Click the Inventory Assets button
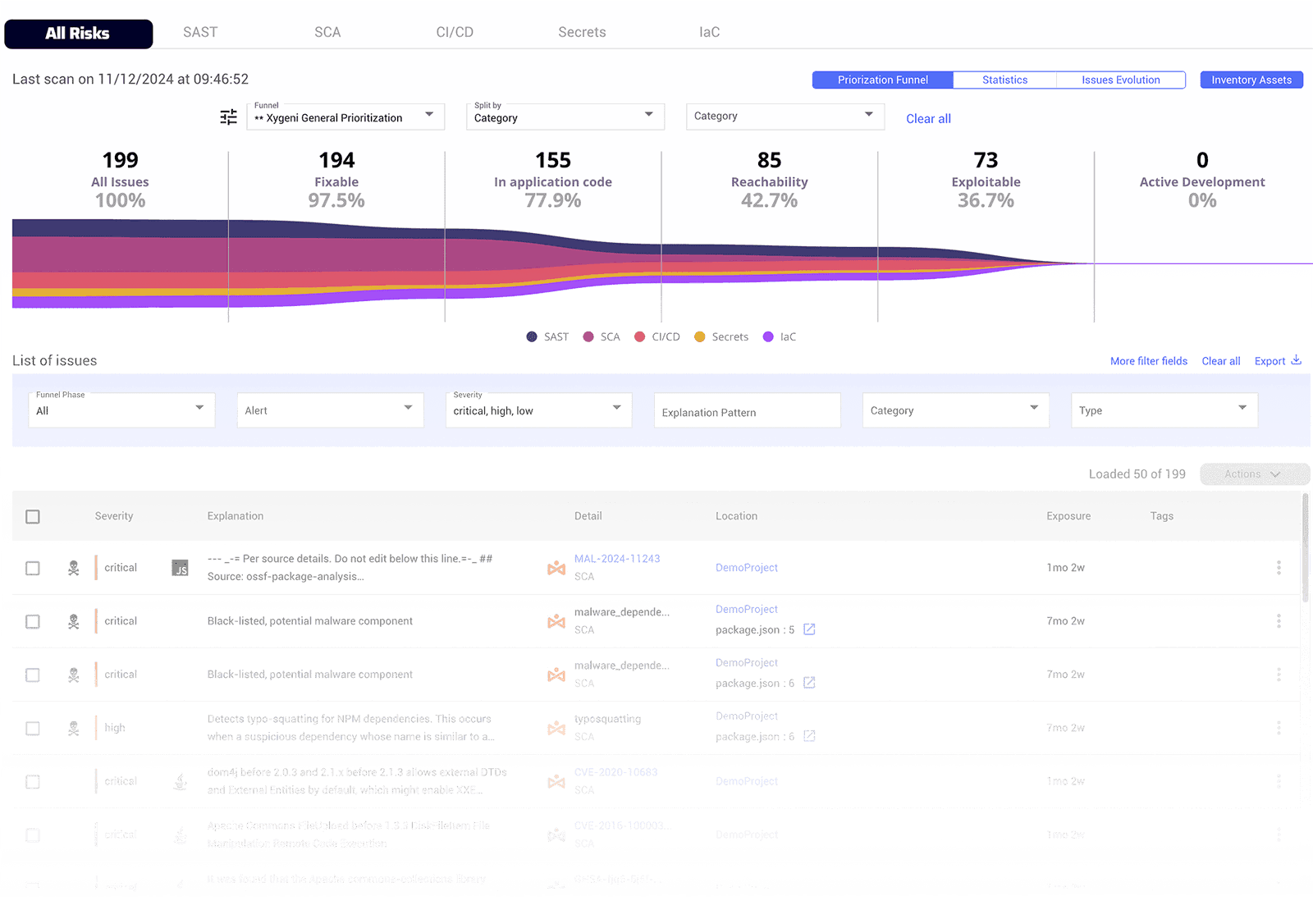The width and height of the screenshot is (1313, 924). [1251, 80]
